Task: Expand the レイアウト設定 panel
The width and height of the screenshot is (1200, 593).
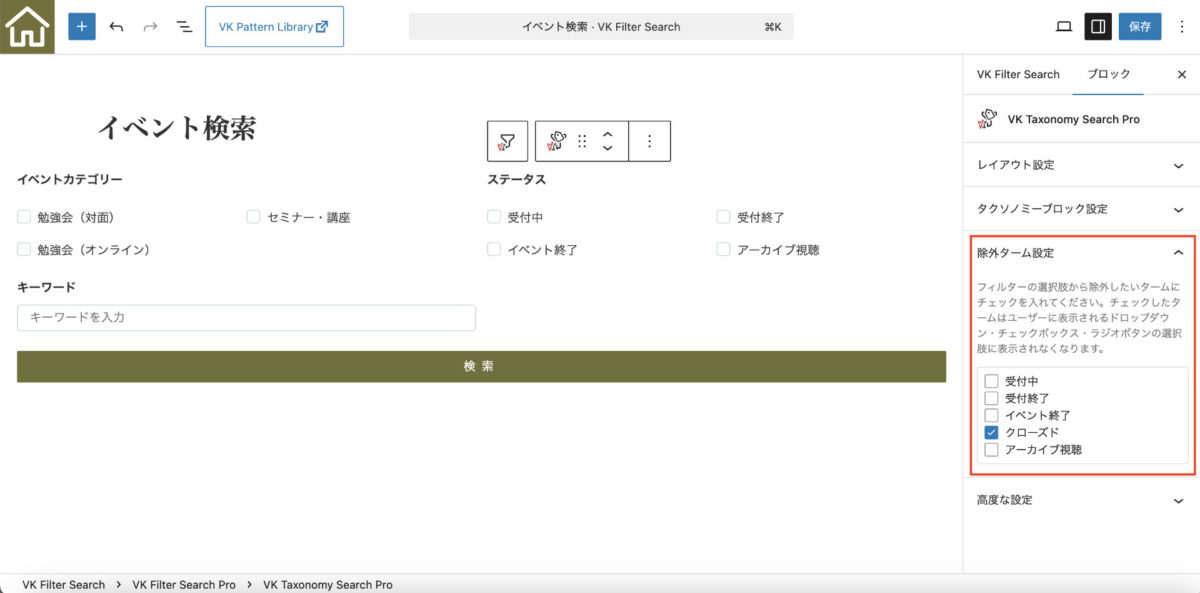Action: pos(1081,165)
